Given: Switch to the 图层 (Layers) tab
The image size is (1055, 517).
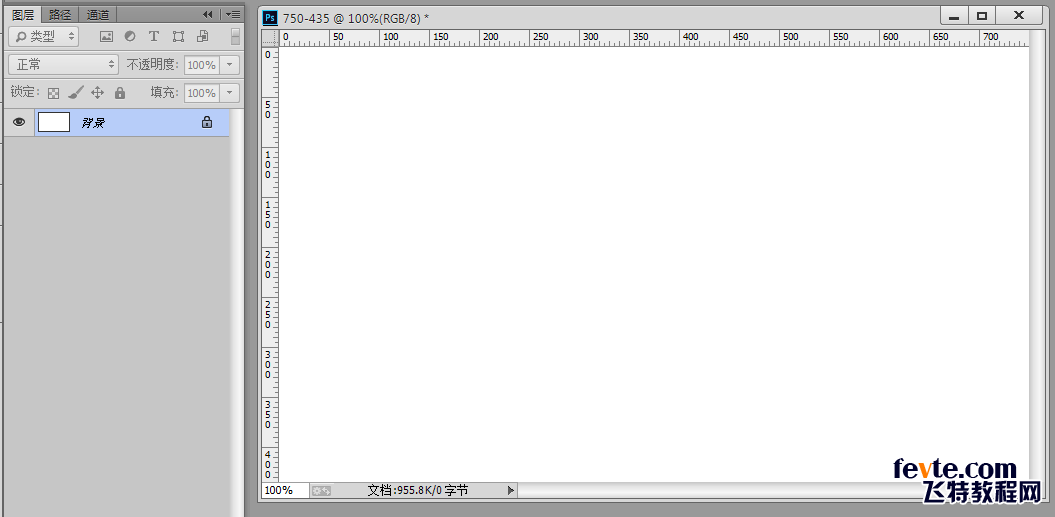Looking at the screenshot, I should pos(23,15).
